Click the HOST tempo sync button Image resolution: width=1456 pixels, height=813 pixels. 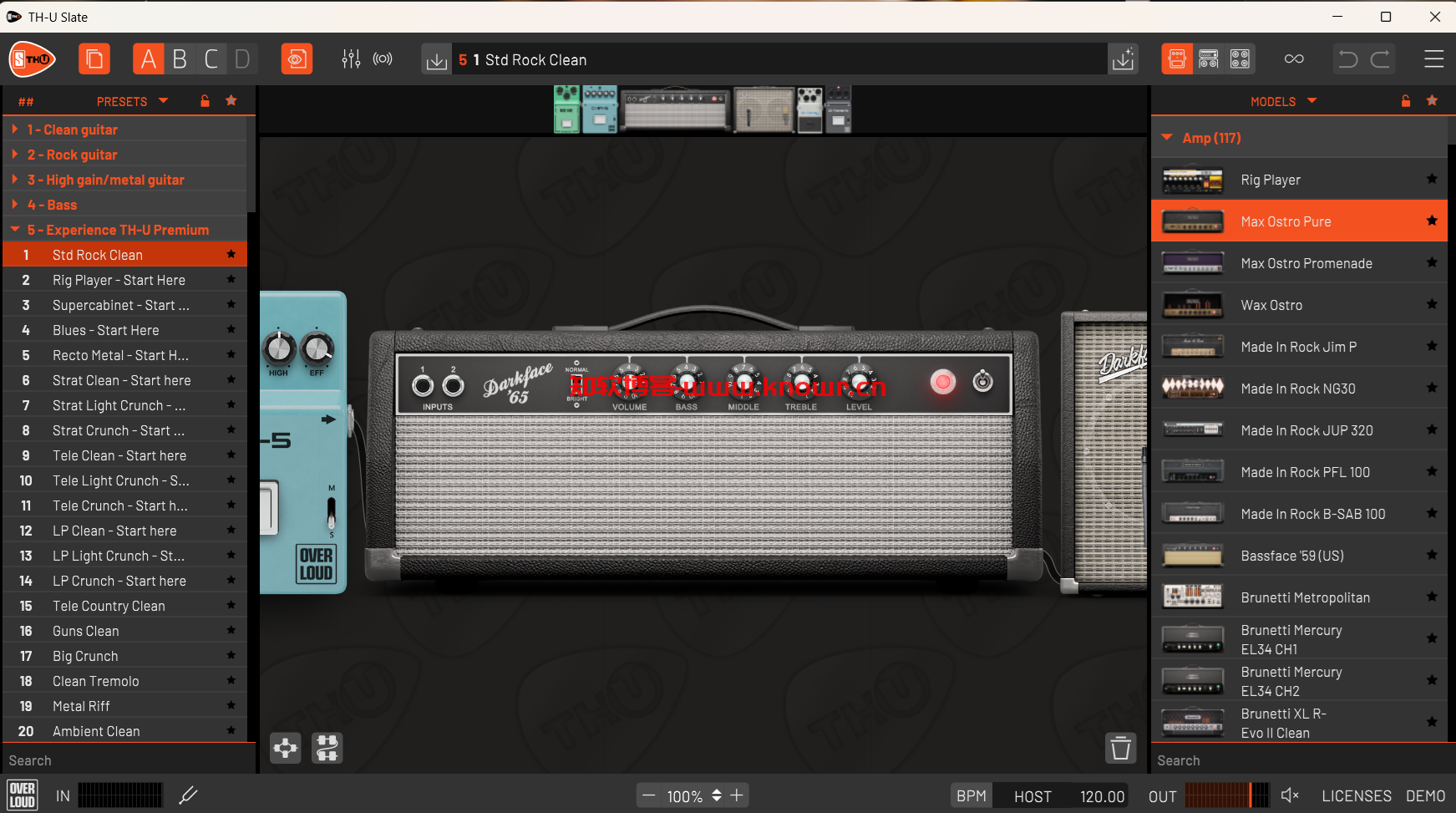[1032, 796]
